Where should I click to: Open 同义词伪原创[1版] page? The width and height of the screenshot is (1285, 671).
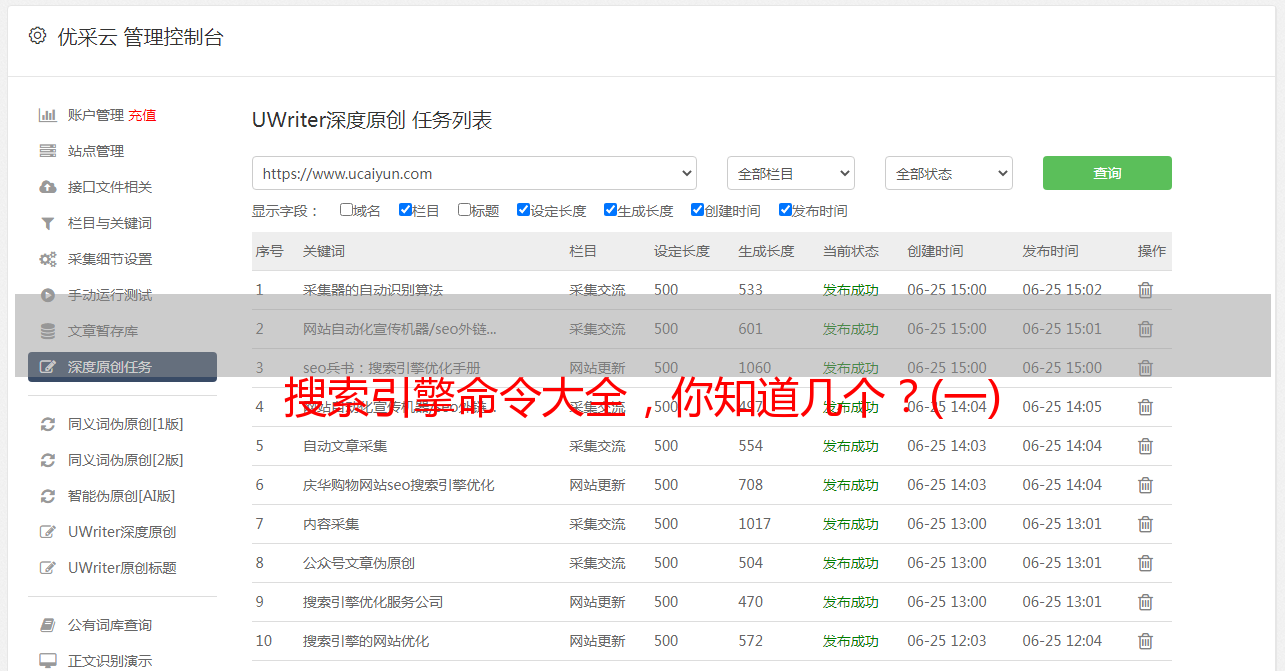point(125,424)
